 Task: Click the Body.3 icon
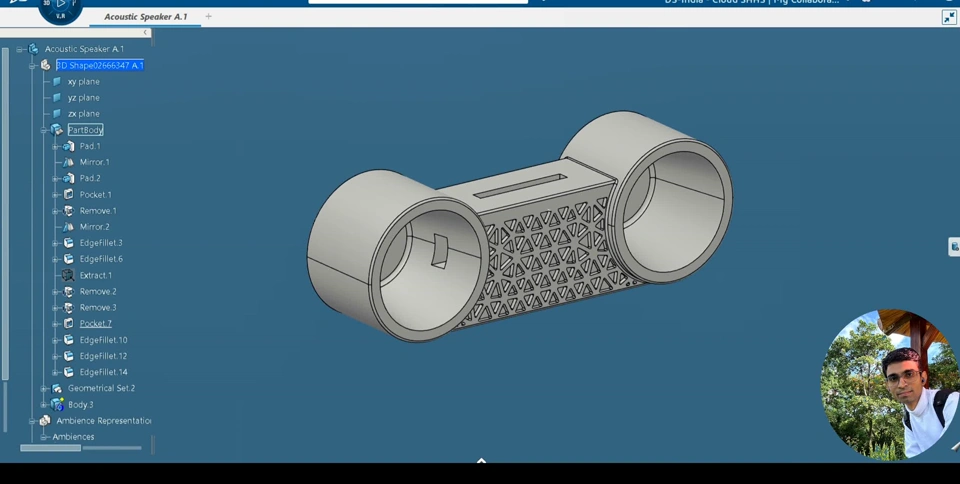[x=57, y=404]
